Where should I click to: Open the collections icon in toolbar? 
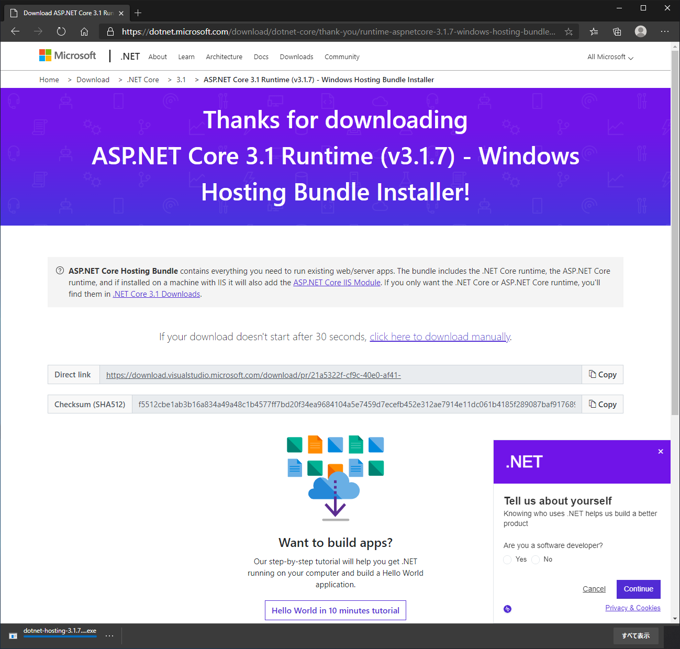coord(617,32)
